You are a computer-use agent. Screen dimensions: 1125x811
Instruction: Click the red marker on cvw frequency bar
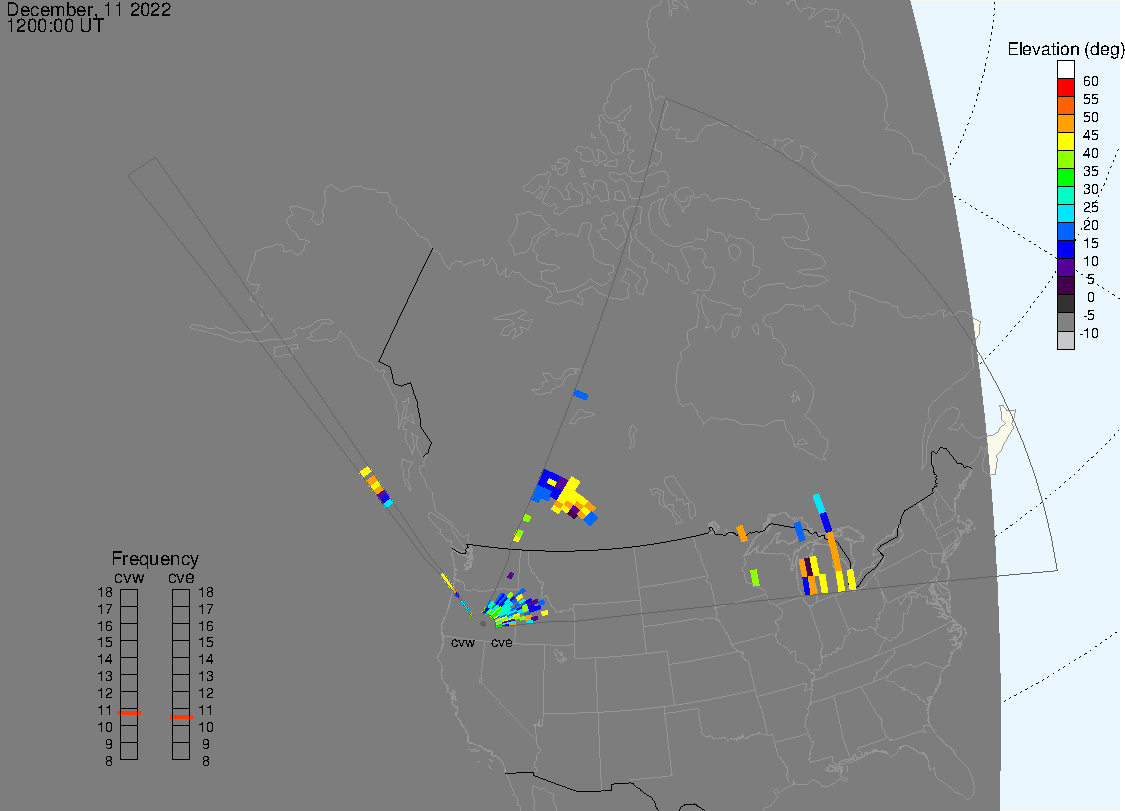tap(129, 713)
